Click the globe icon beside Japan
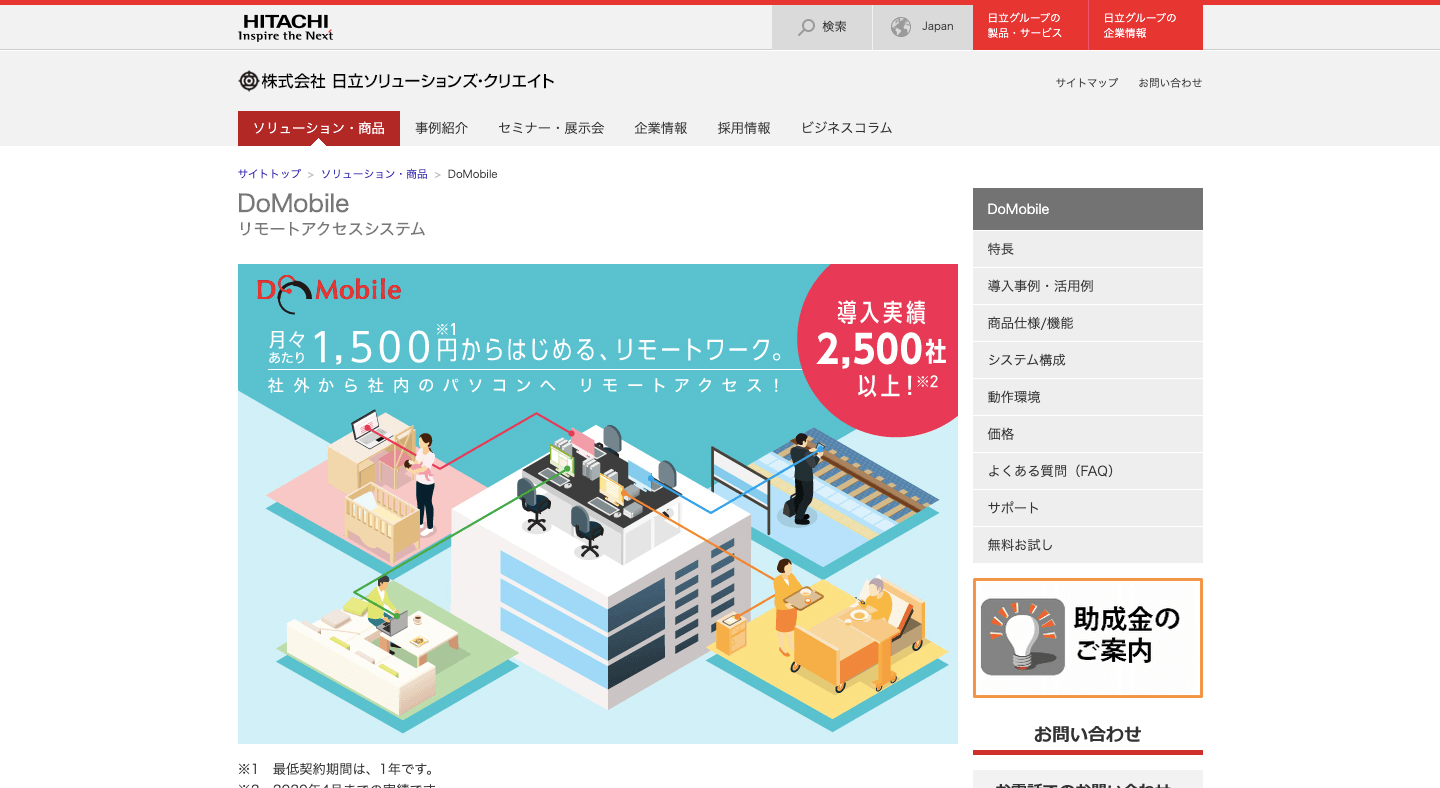The image size is (1440, 788). (901, 27)
